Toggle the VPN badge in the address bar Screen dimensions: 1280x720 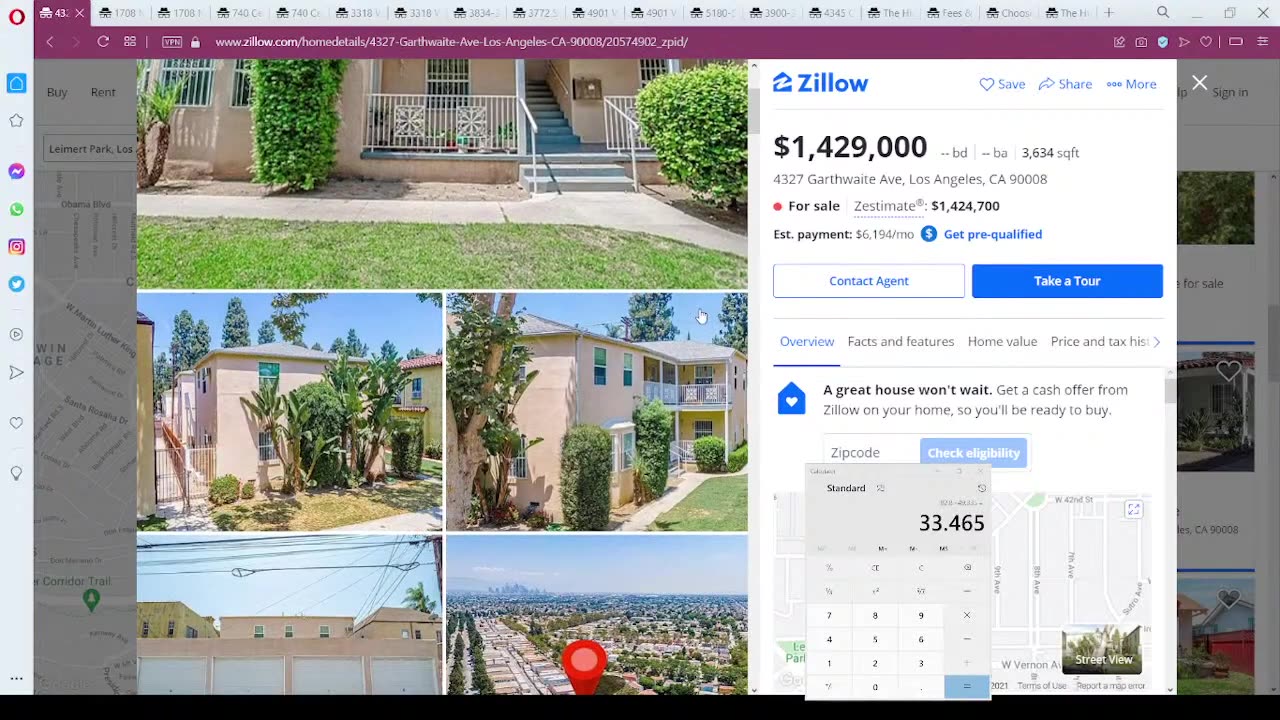tap(172, 42)
